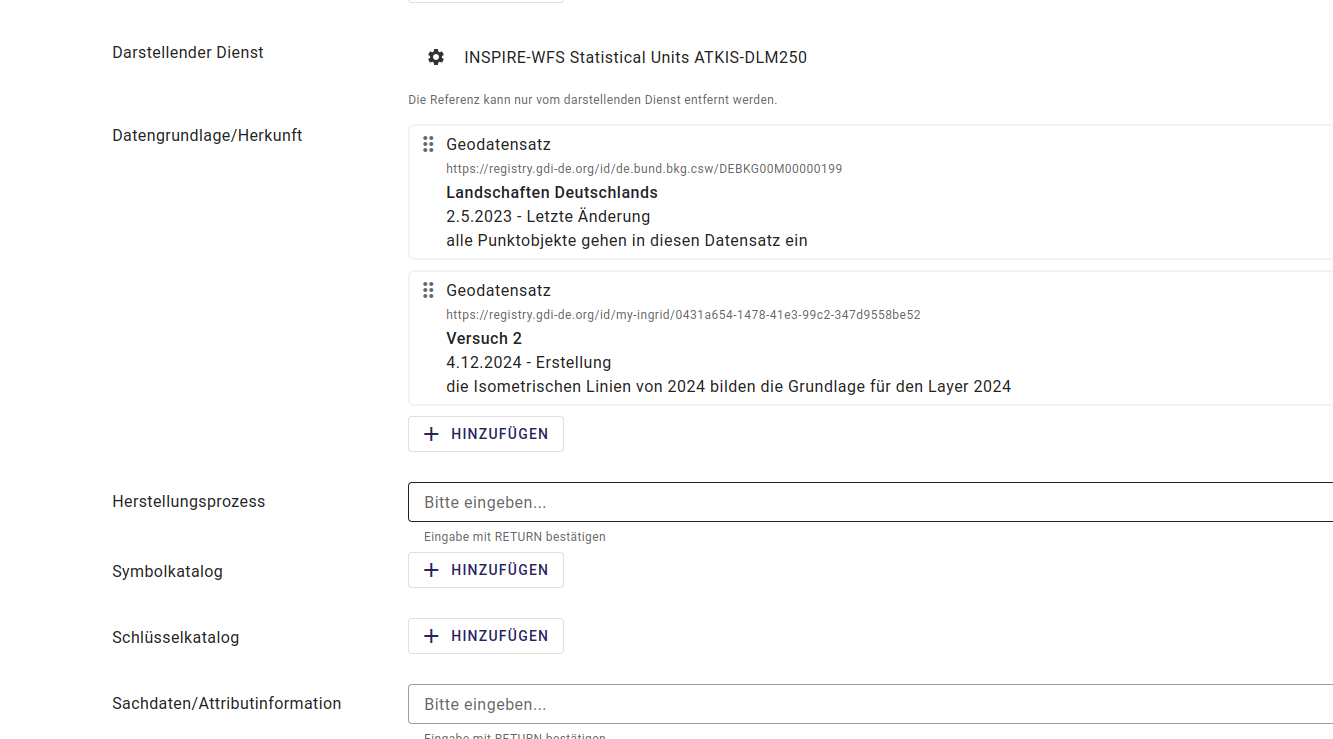The height and width of the screenshot is (739, 1333).
Task: Open the my-ingrid registry link of Versuch 2
Action: [683, 314]
